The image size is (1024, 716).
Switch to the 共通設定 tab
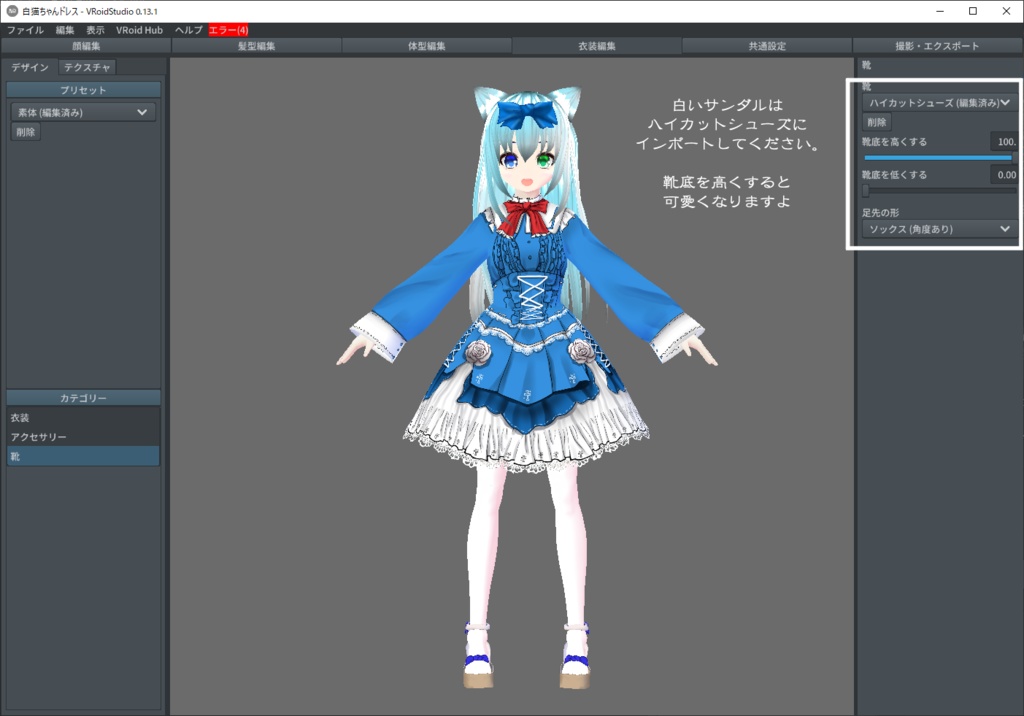pyautogui.click(x=766, y=46)
